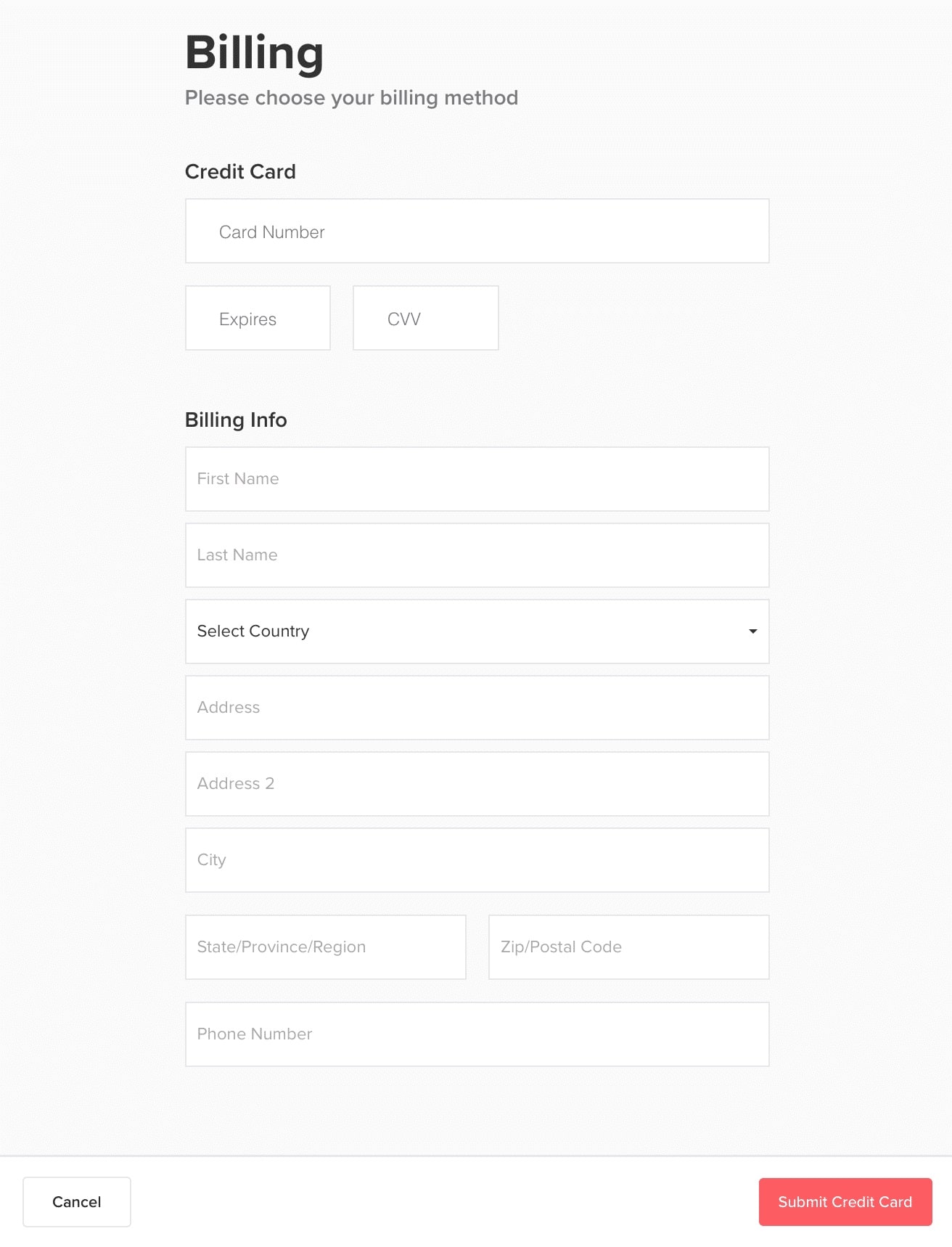Focus the Expires input box
Image resolution: width=952 pixels, height=1247 pixels.
pyautogui.click(x=258, y=318)
